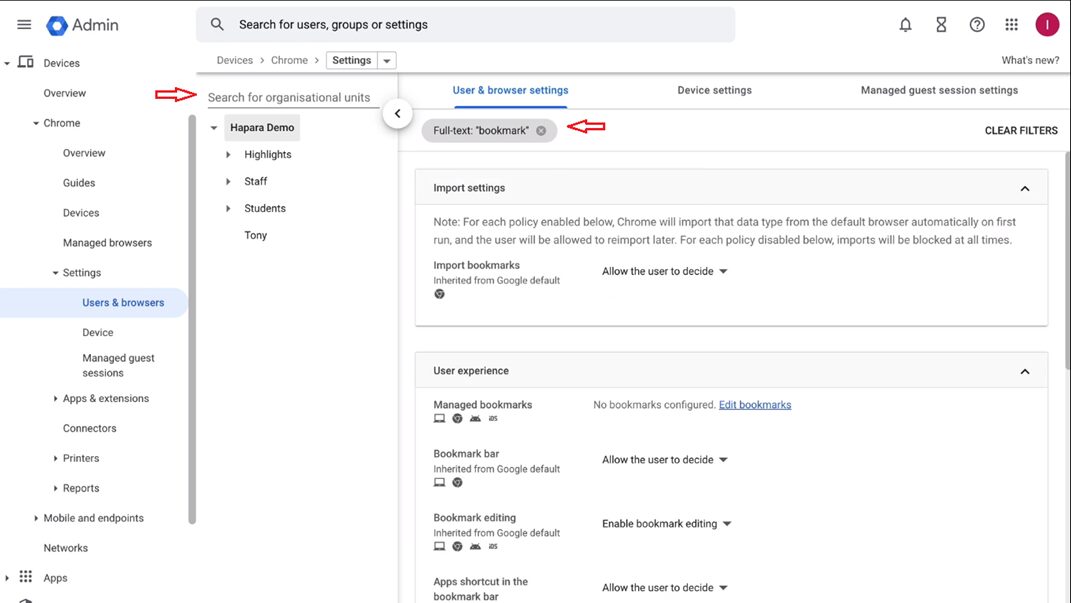Screen dimensions: 1071x603
Task: Click the Devices icon in sidebar
Action: [x=25, y=62]
